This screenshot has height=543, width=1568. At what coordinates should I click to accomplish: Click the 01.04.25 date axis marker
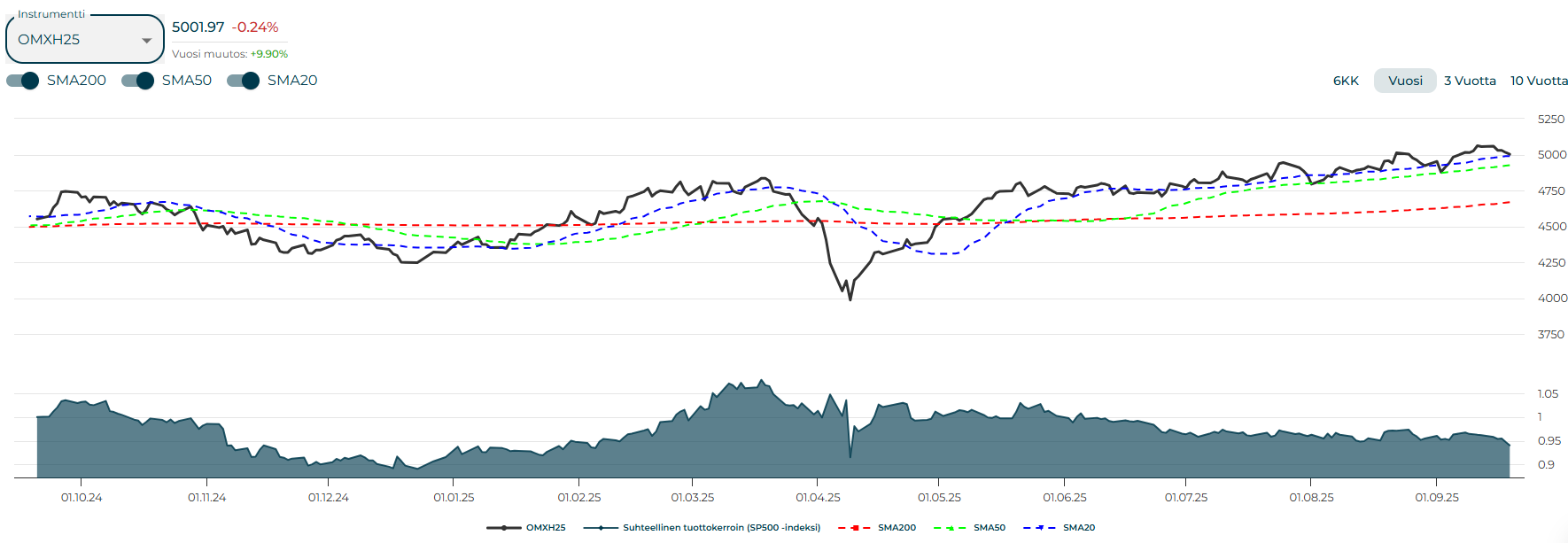[818, 498]
